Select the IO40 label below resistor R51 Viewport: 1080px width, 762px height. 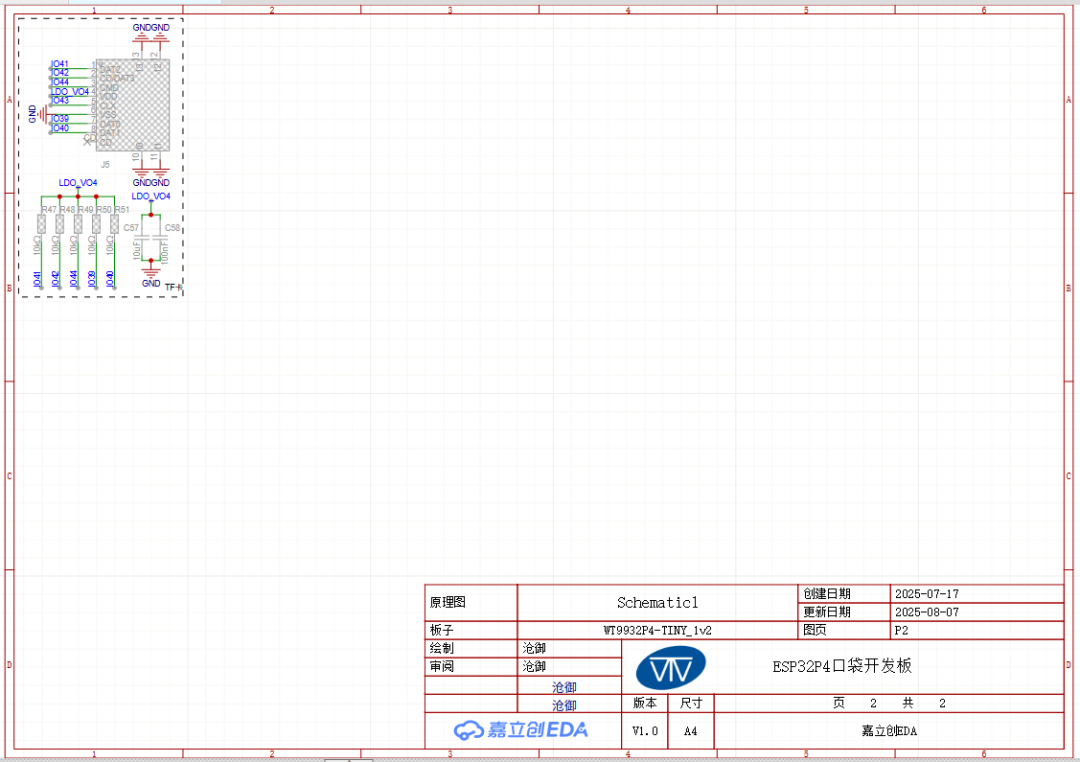pyautogui.click(x=110, y=279)
